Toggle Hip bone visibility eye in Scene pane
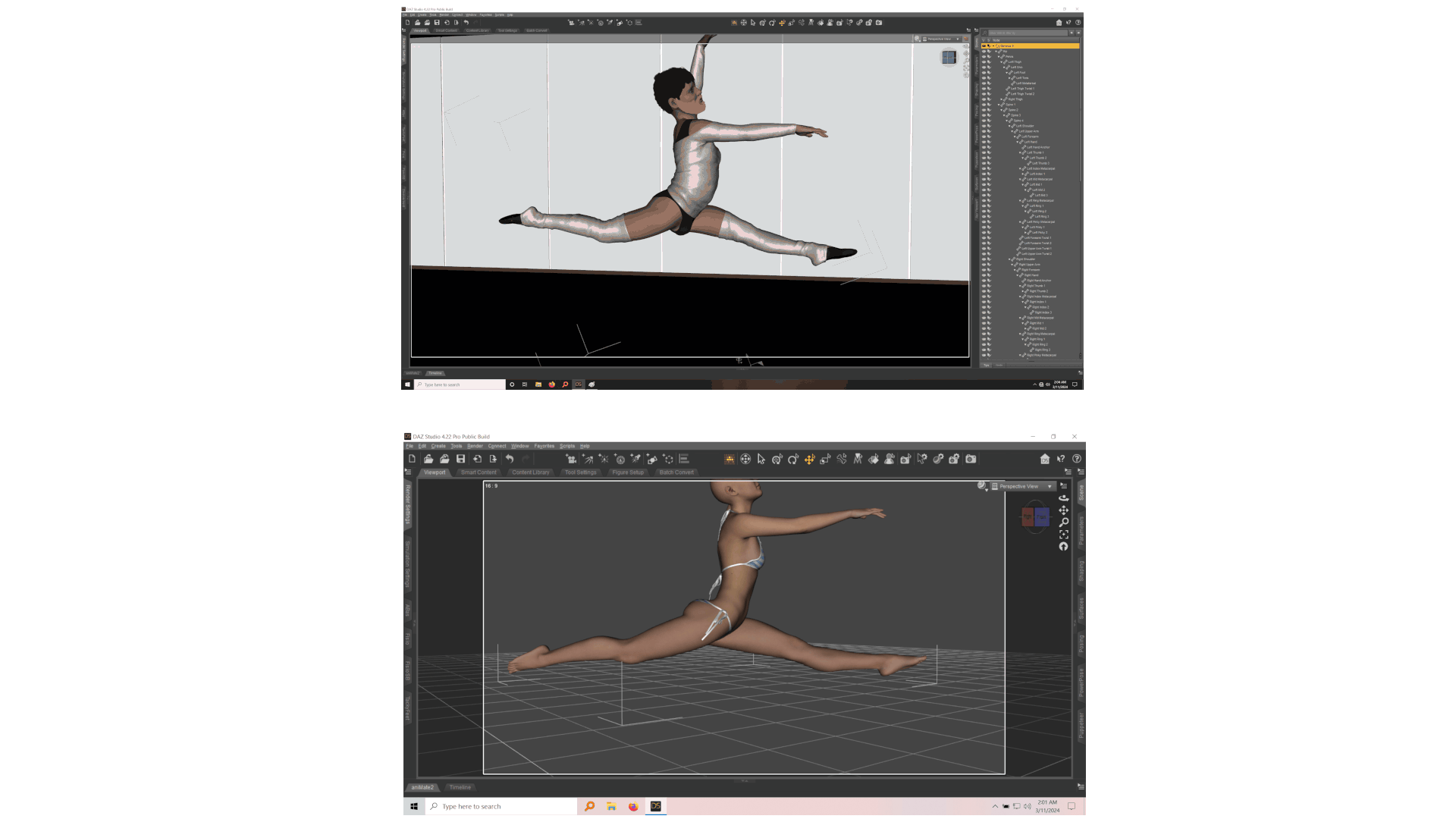Screen dimensions: 1456x819 coord(984,52)
